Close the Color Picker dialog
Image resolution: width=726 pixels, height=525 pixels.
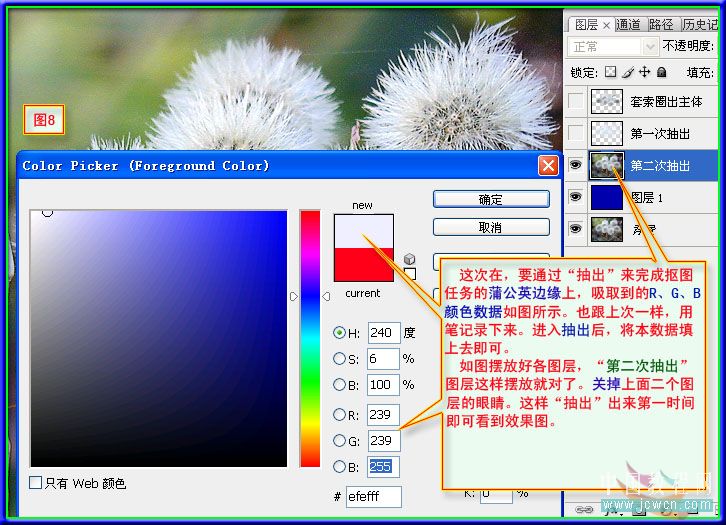[x=548, y=165]
